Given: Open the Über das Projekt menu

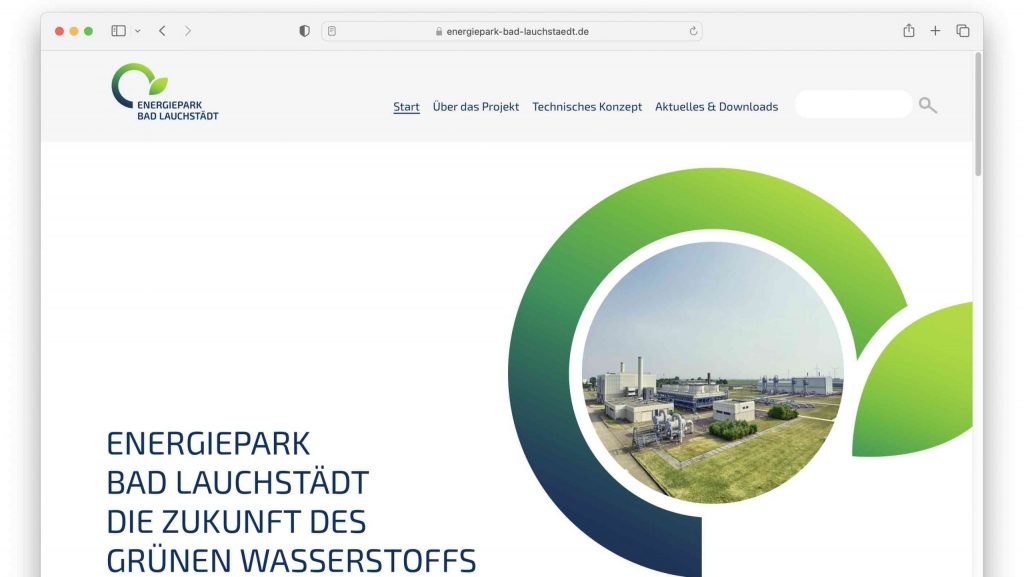Looking at the screenshot, I should (475, 106).
